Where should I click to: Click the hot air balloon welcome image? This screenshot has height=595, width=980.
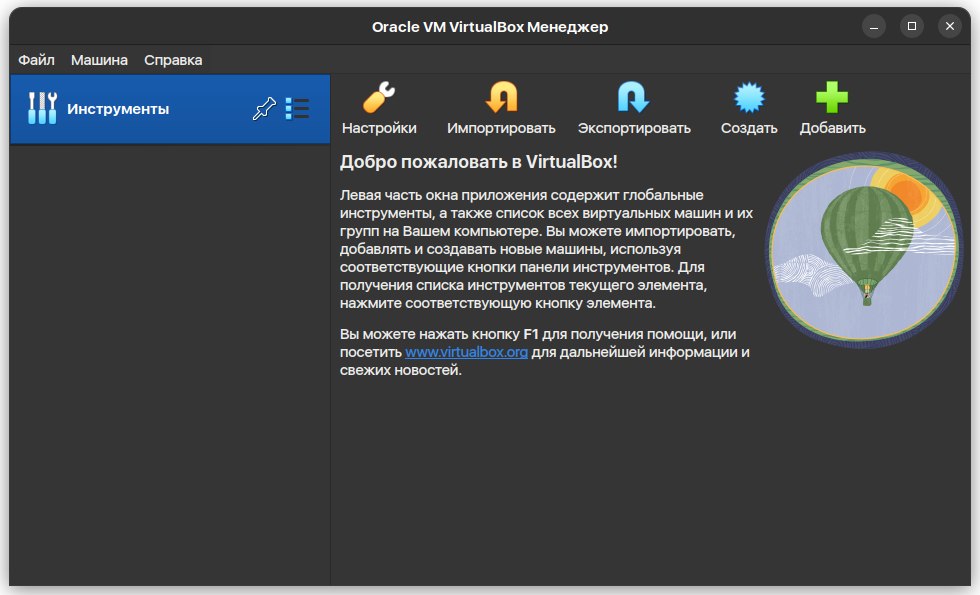pos(864,250)
